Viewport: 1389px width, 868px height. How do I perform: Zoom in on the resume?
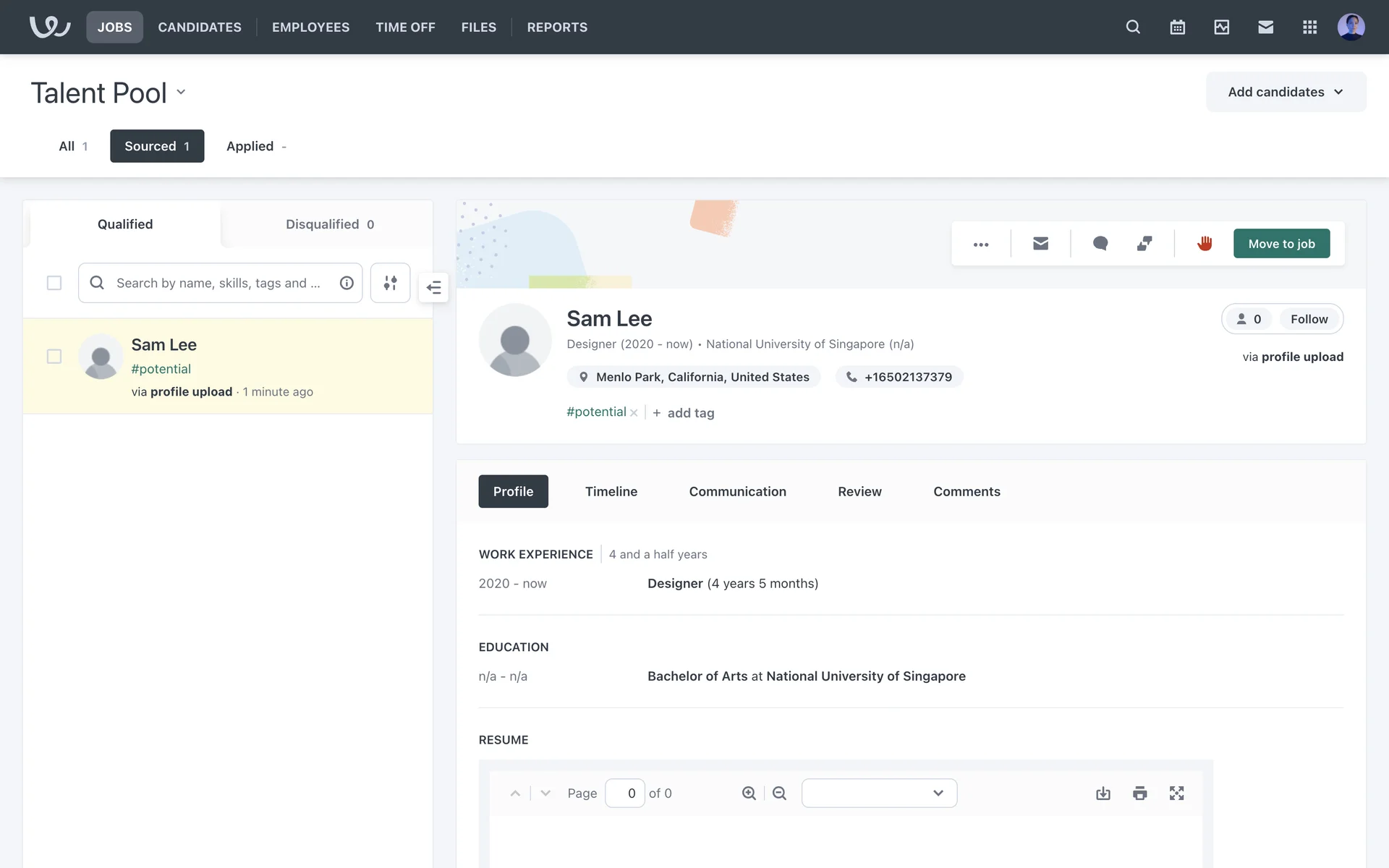tap(749, 793)
